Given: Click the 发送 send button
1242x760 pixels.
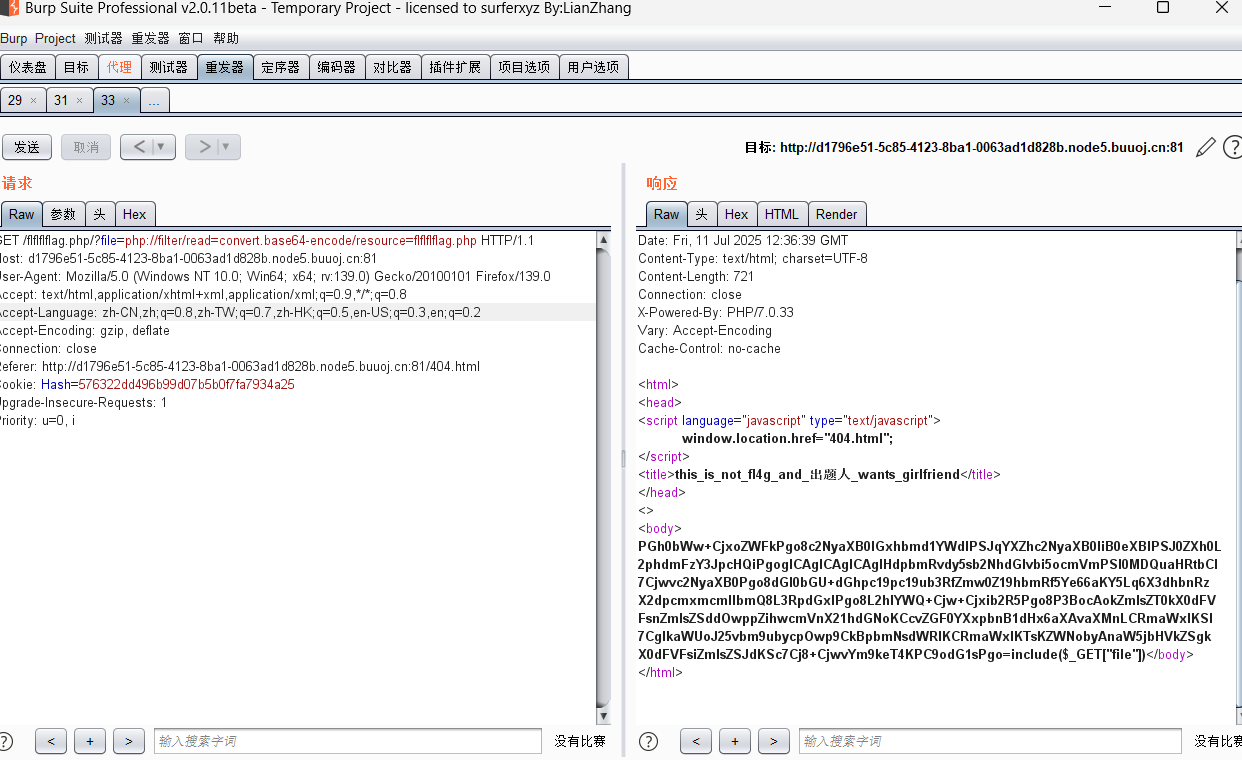Looking at the screenshot, I should click(27, 147).
